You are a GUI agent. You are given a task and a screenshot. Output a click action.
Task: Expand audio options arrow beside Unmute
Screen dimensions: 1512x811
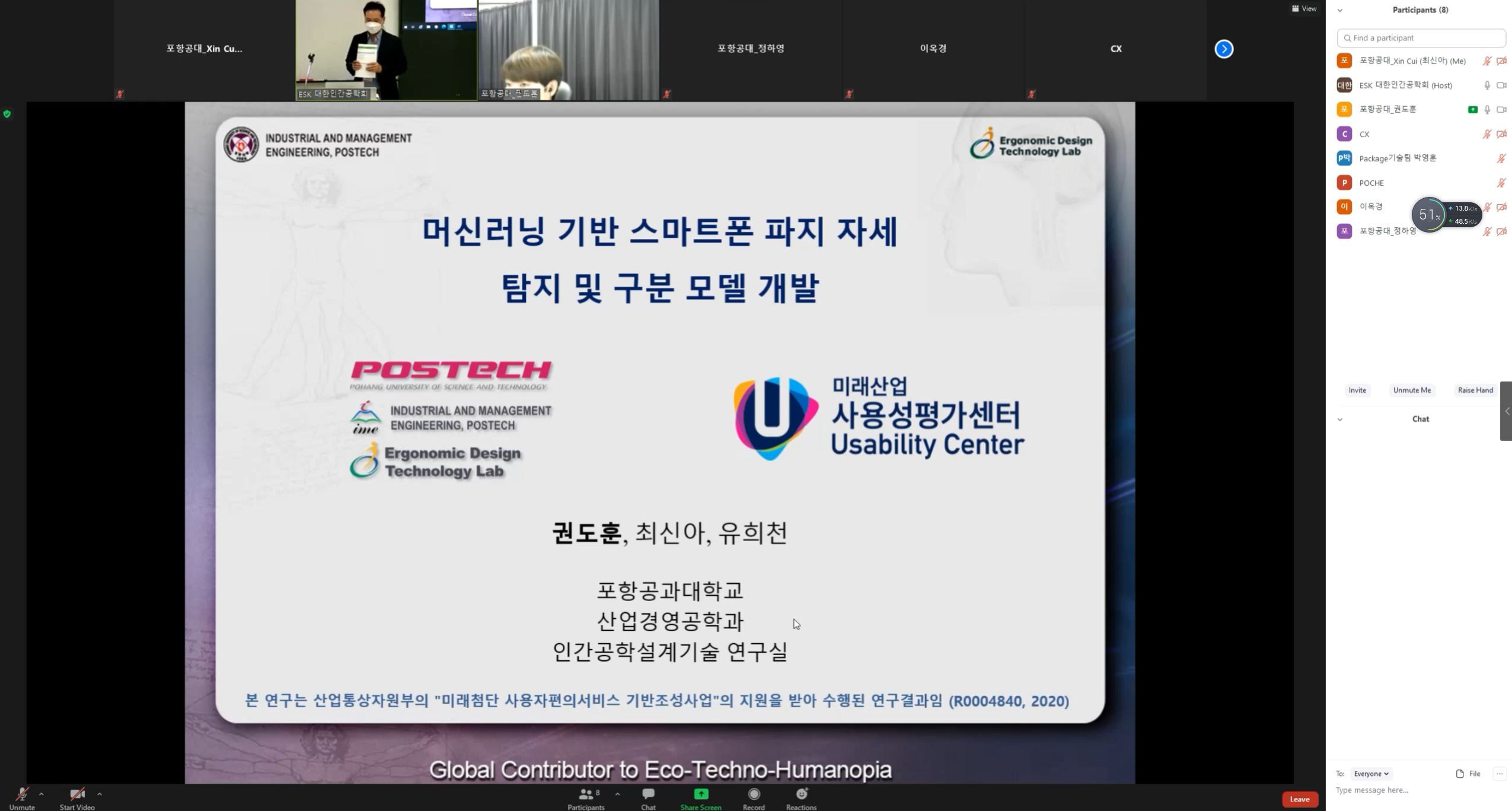pos(41,794)
